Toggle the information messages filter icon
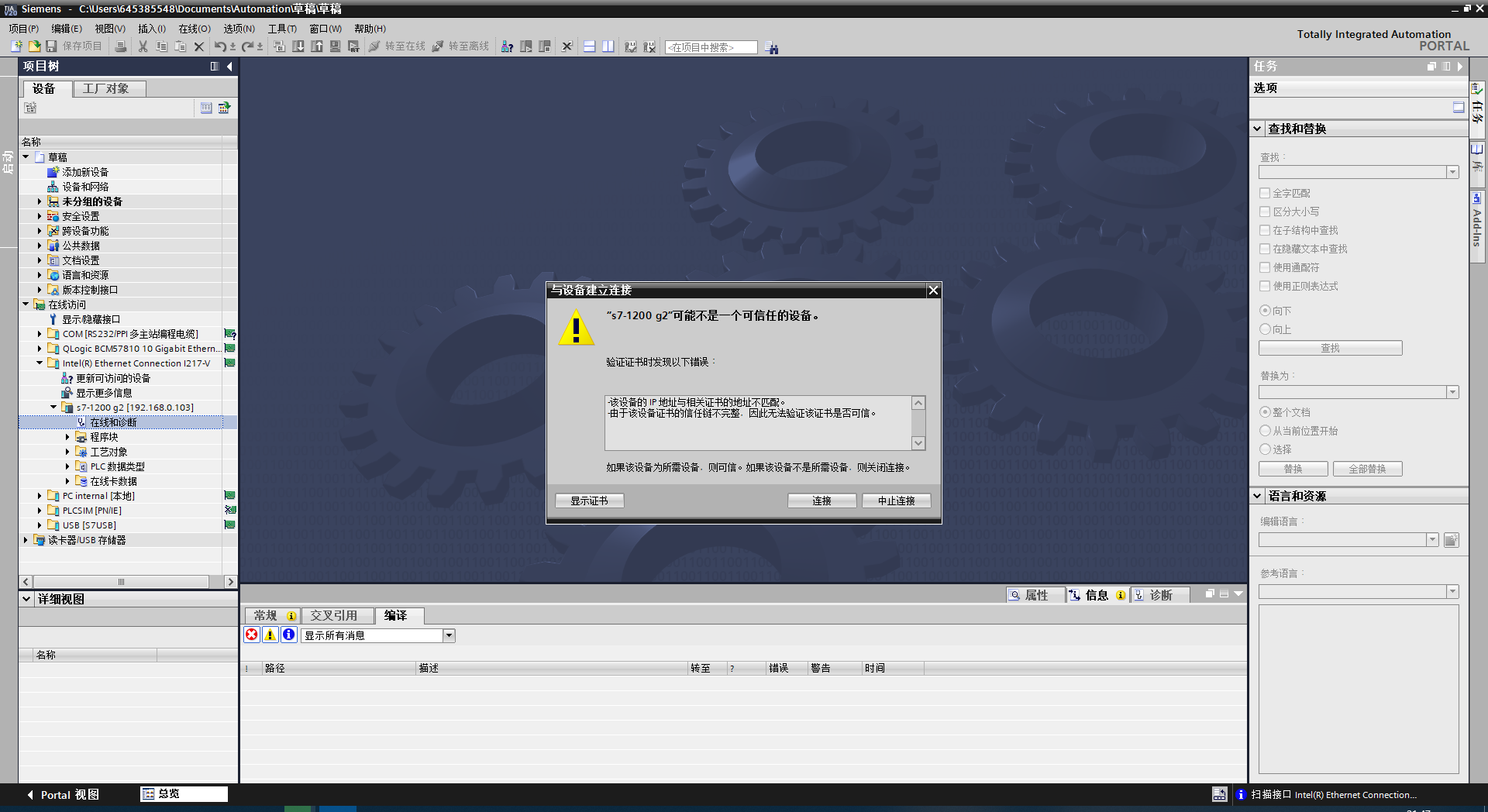 (289, 635)
